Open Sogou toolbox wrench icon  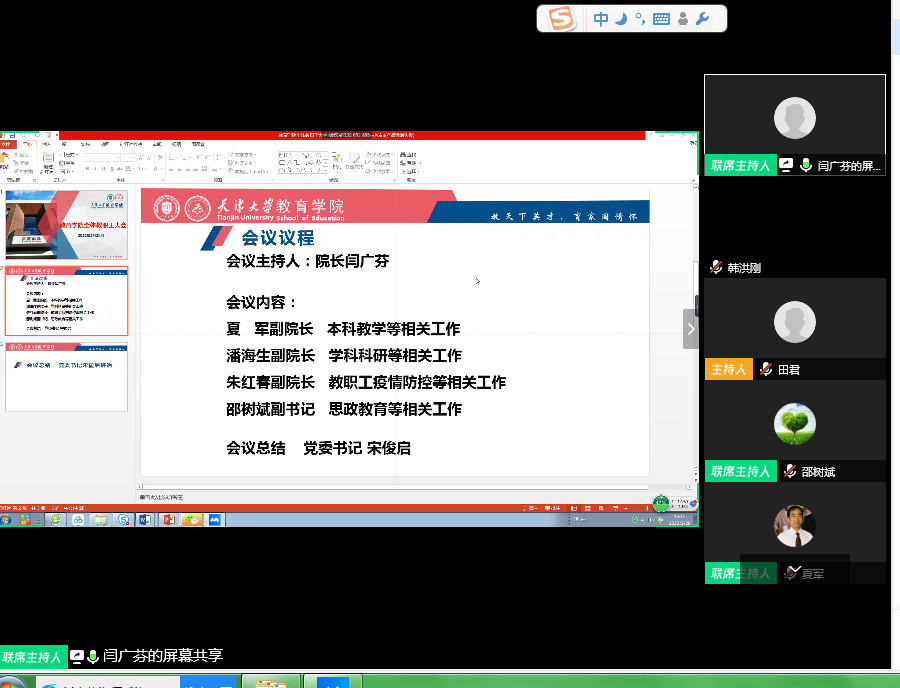point(703,19)
